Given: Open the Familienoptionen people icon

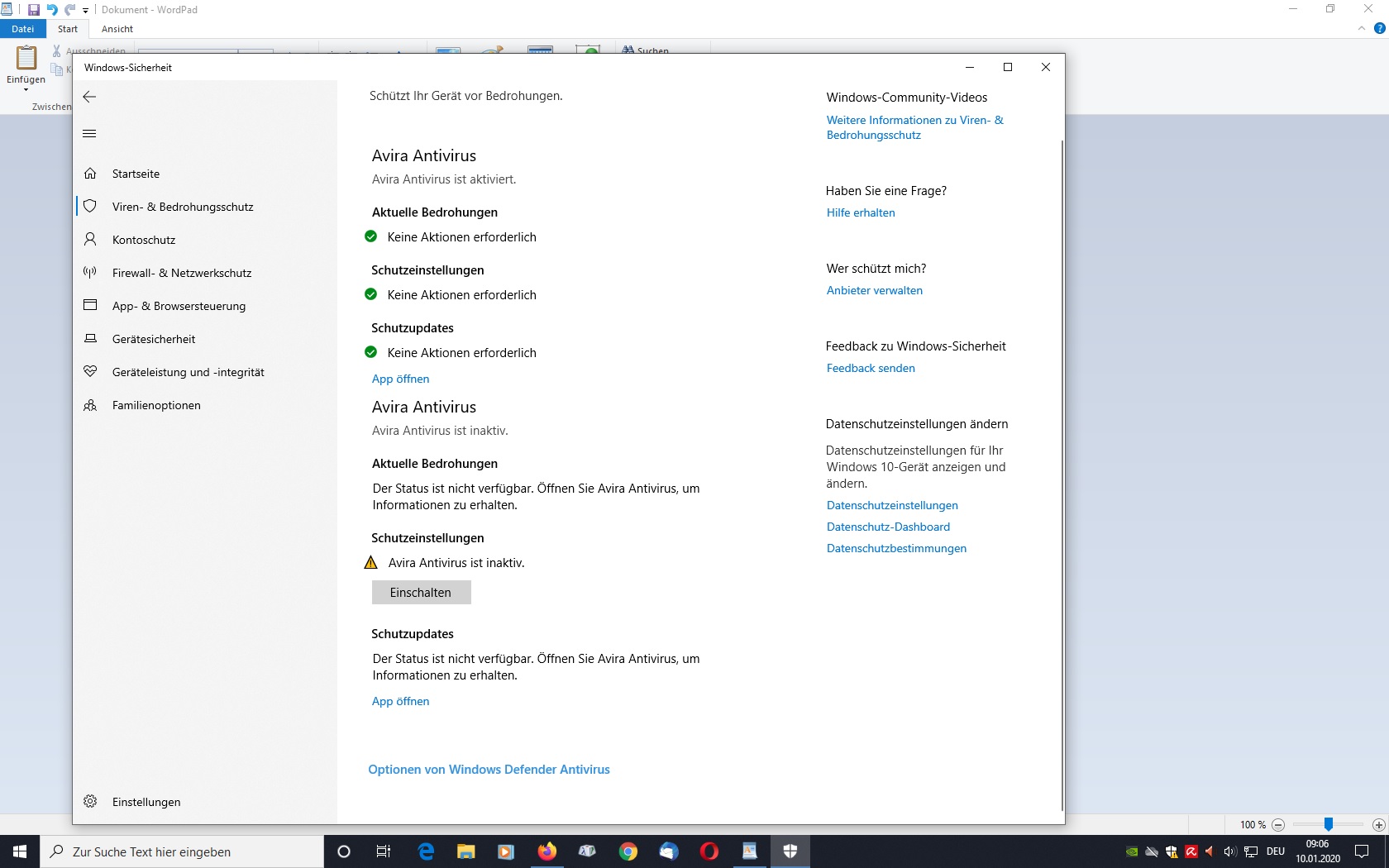Looking at the screenshot, I should (90, 405).
